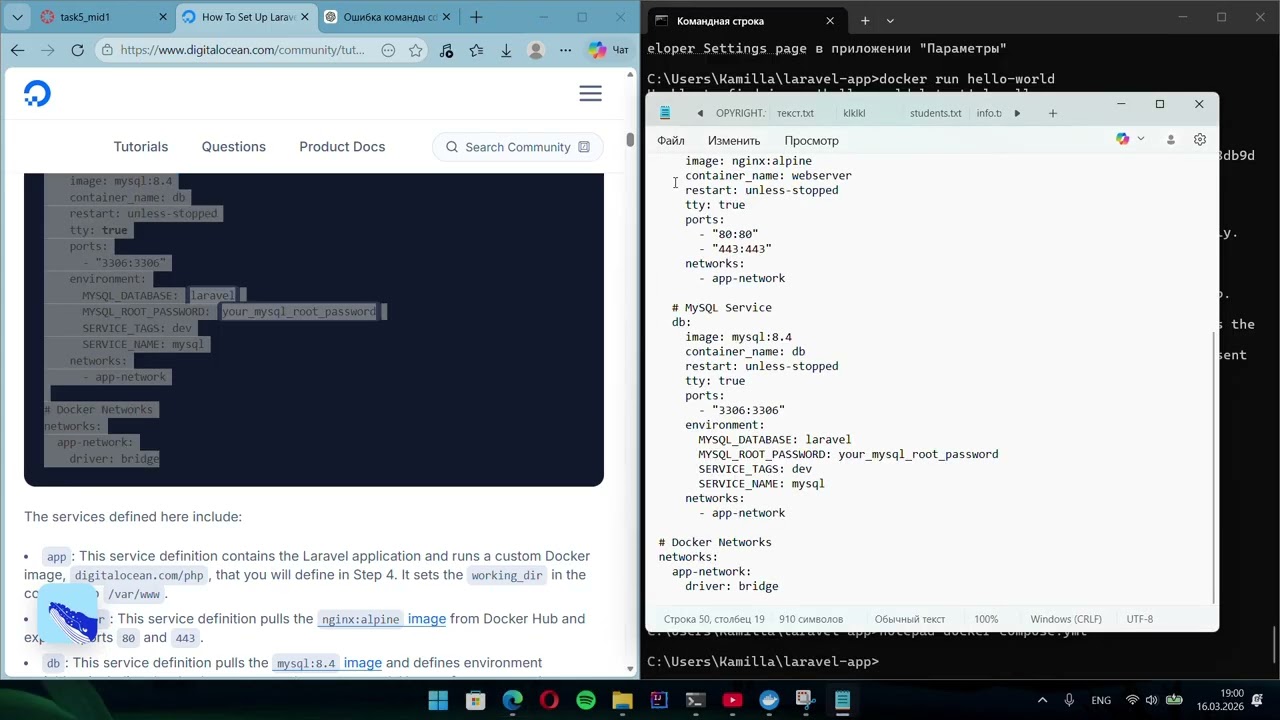1280x720 pixels.
Task: Open File Explorer from the taskbar
Action: [623, 700]
